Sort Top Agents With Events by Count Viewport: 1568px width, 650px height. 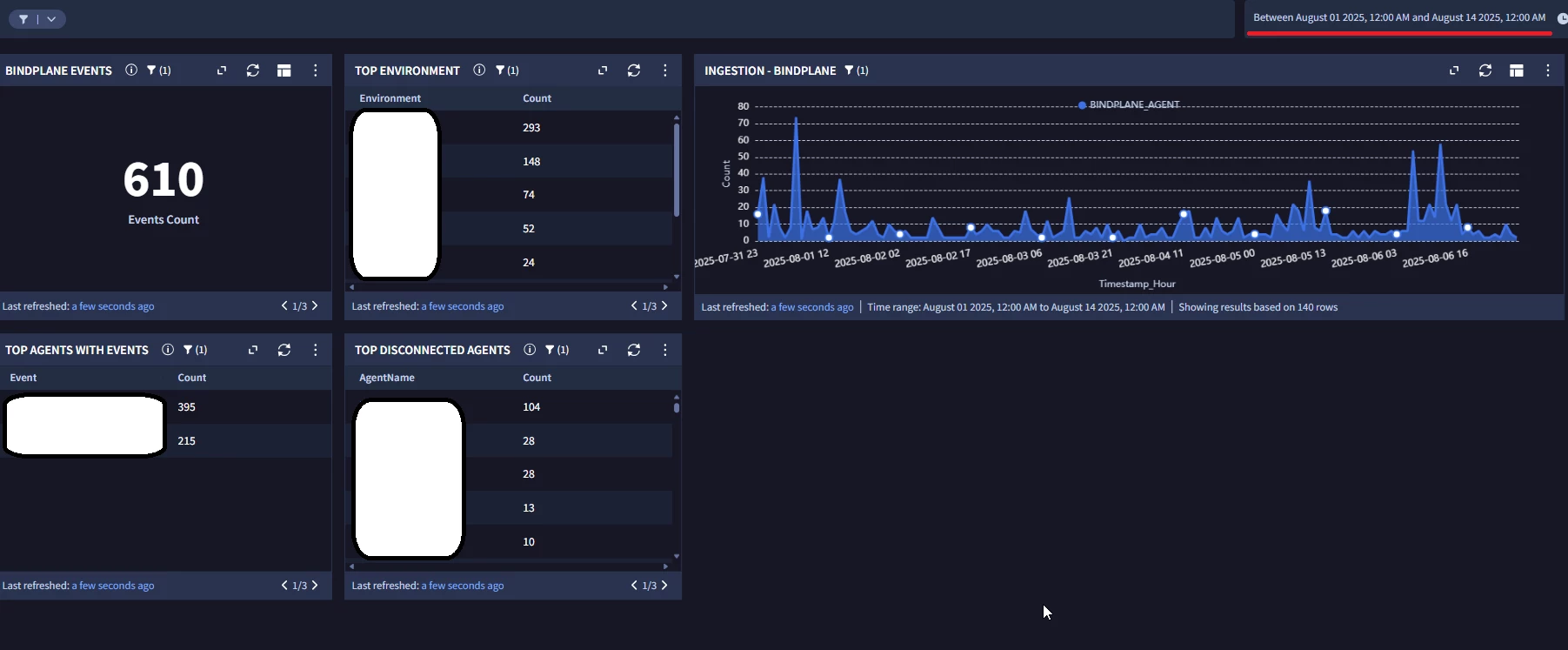(x=192, y=378)
